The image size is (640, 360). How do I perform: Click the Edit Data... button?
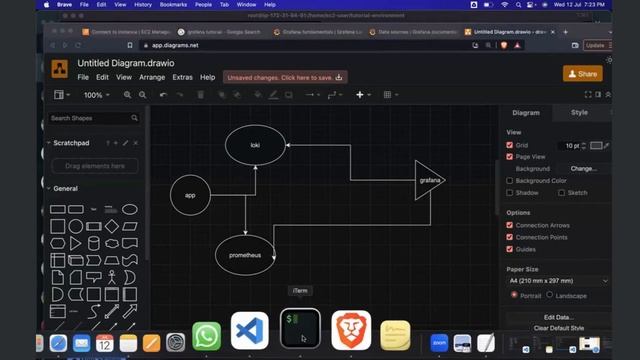click(558, 317)
